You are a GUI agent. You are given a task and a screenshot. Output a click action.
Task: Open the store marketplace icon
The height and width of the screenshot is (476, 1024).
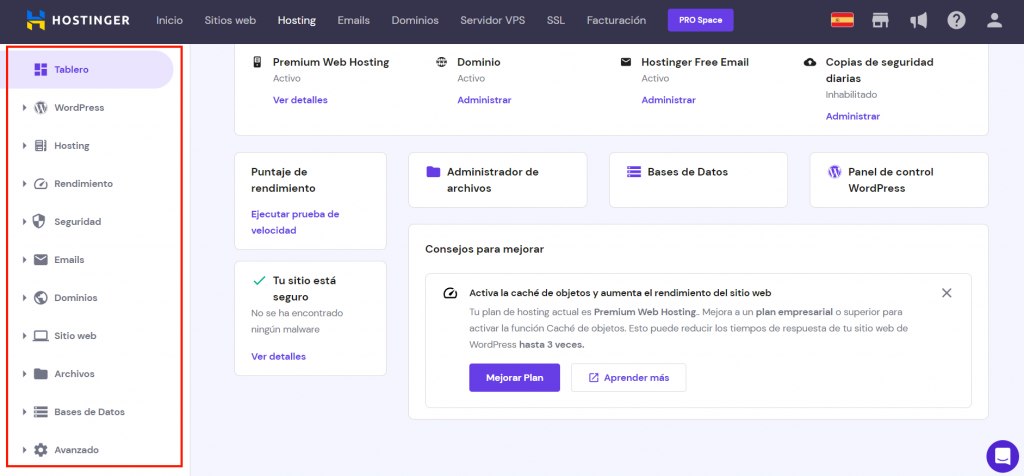880,20
